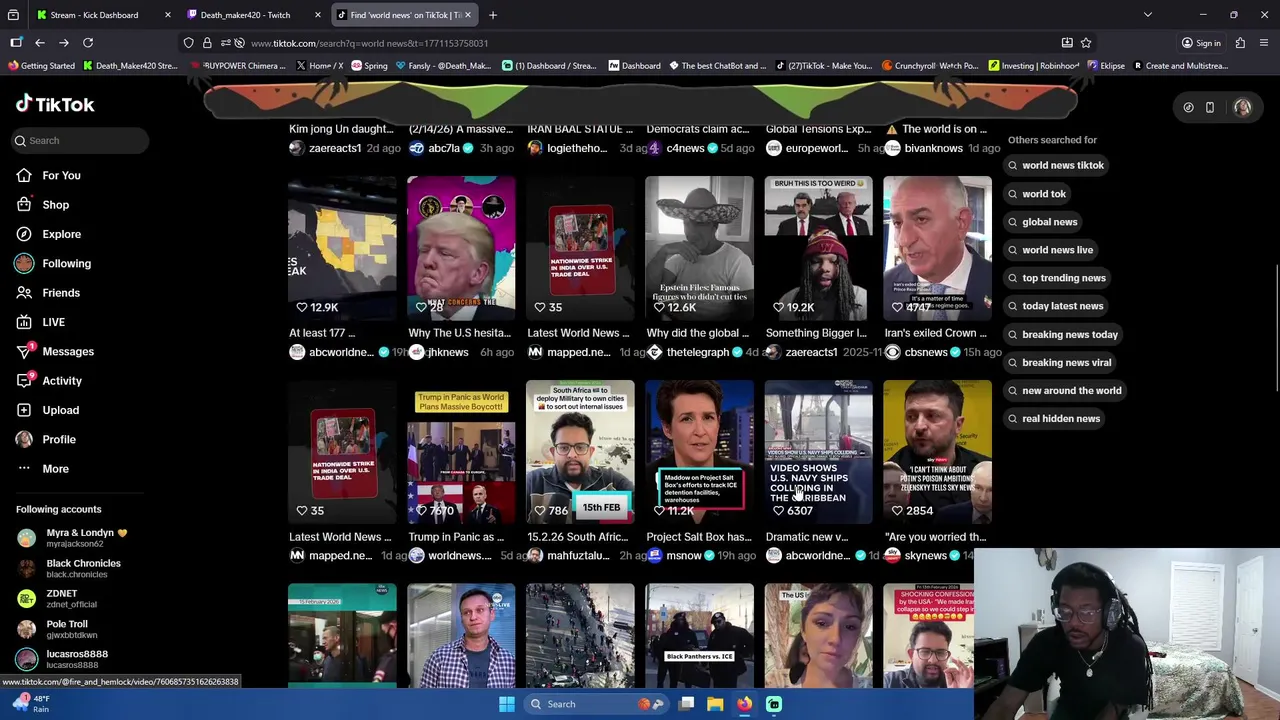The width and height of the screenshot is (1280, 720).
Task: Open a new browser tab
Action: (493, 15)
